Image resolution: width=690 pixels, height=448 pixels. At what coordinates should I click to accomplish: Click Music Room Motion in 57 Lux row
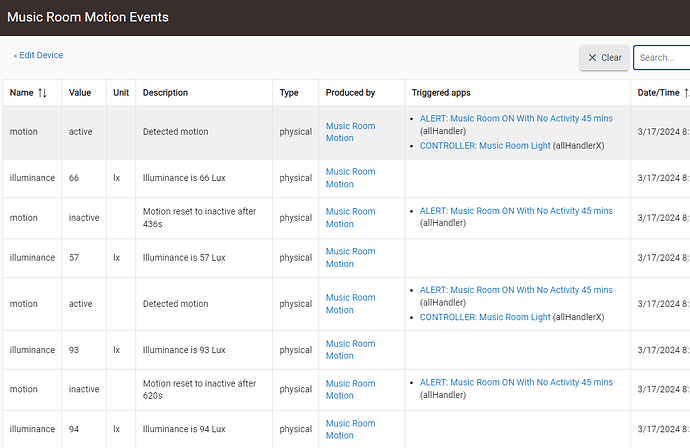pyautogui.click(x=350, y=258)
